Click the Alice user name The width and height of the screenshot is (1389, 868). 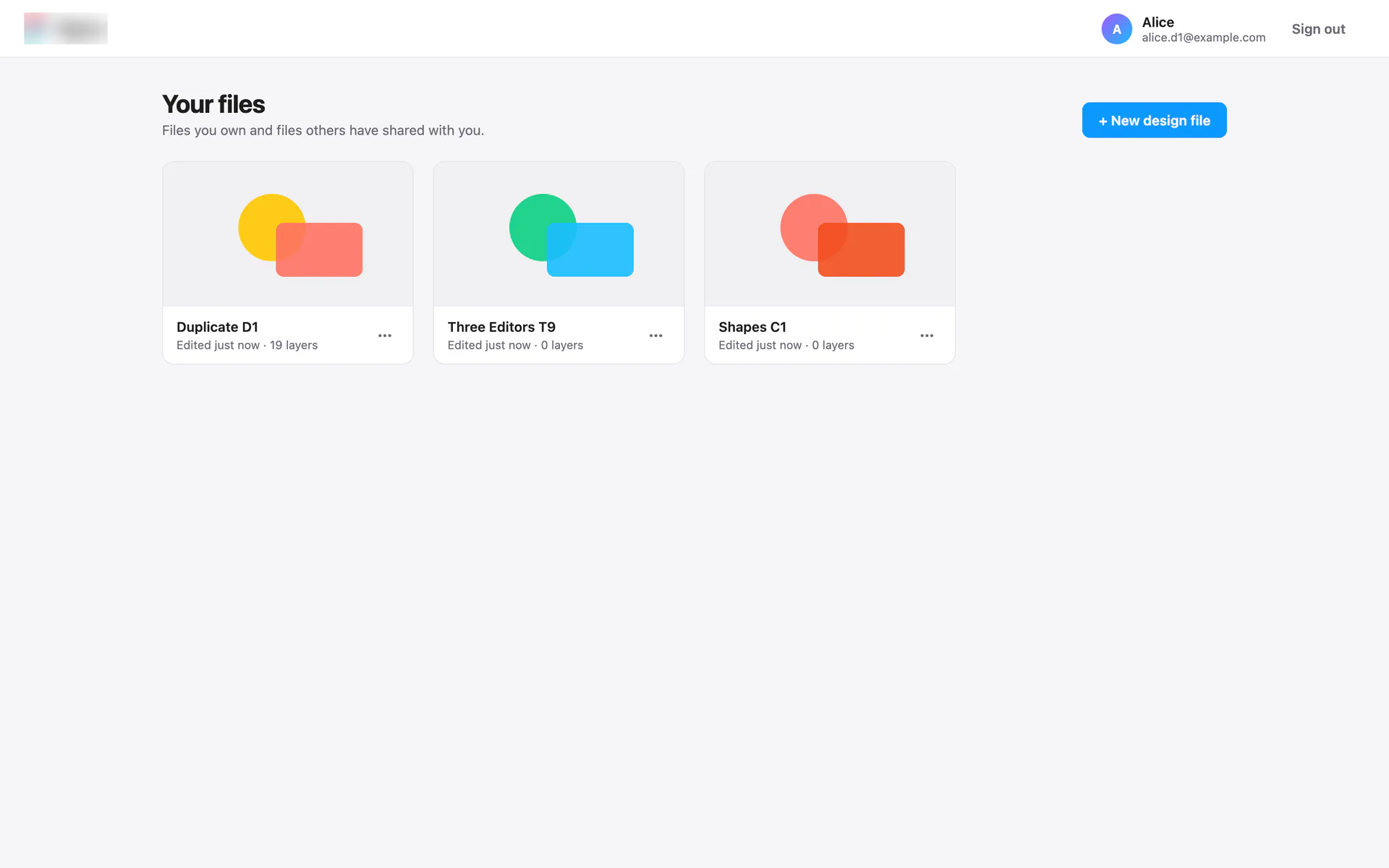[x=1157, y=22]
